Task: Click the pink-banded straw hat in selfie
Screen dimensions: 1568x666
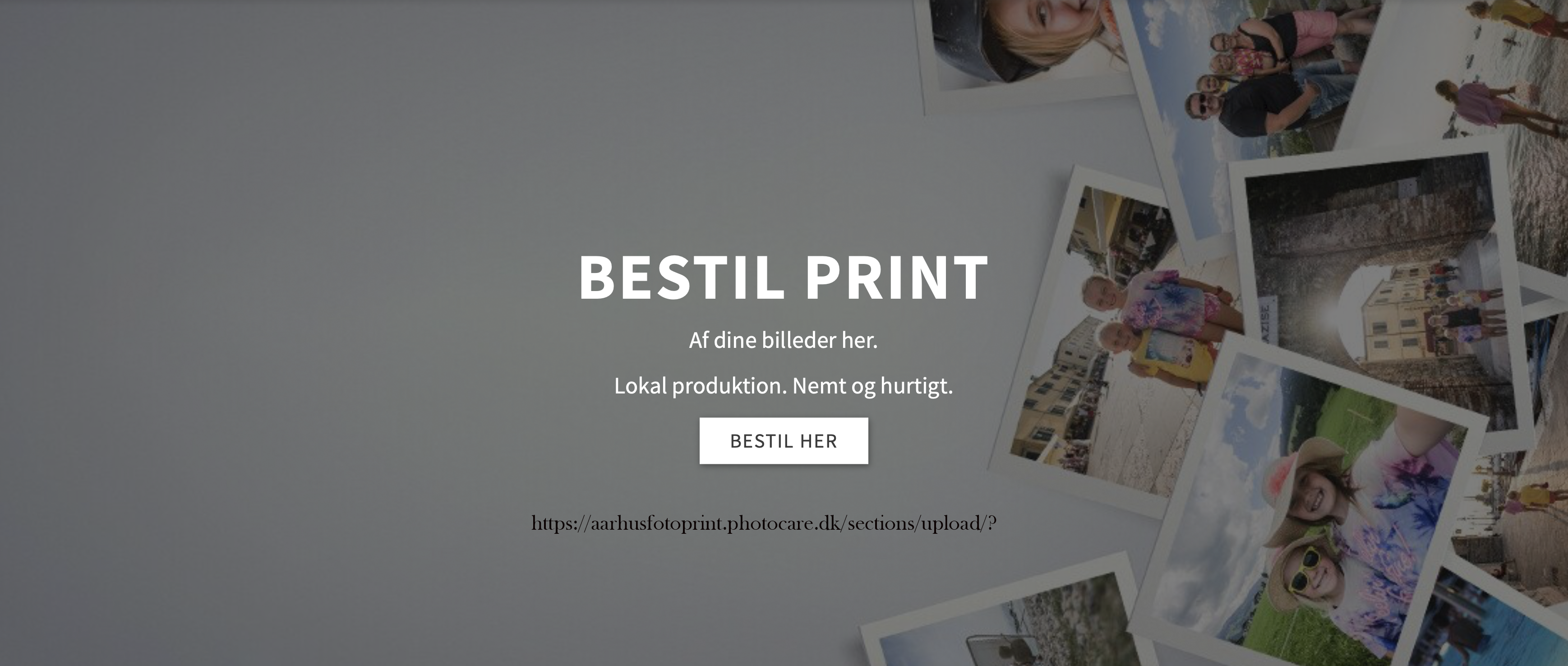Action: 1303,478
